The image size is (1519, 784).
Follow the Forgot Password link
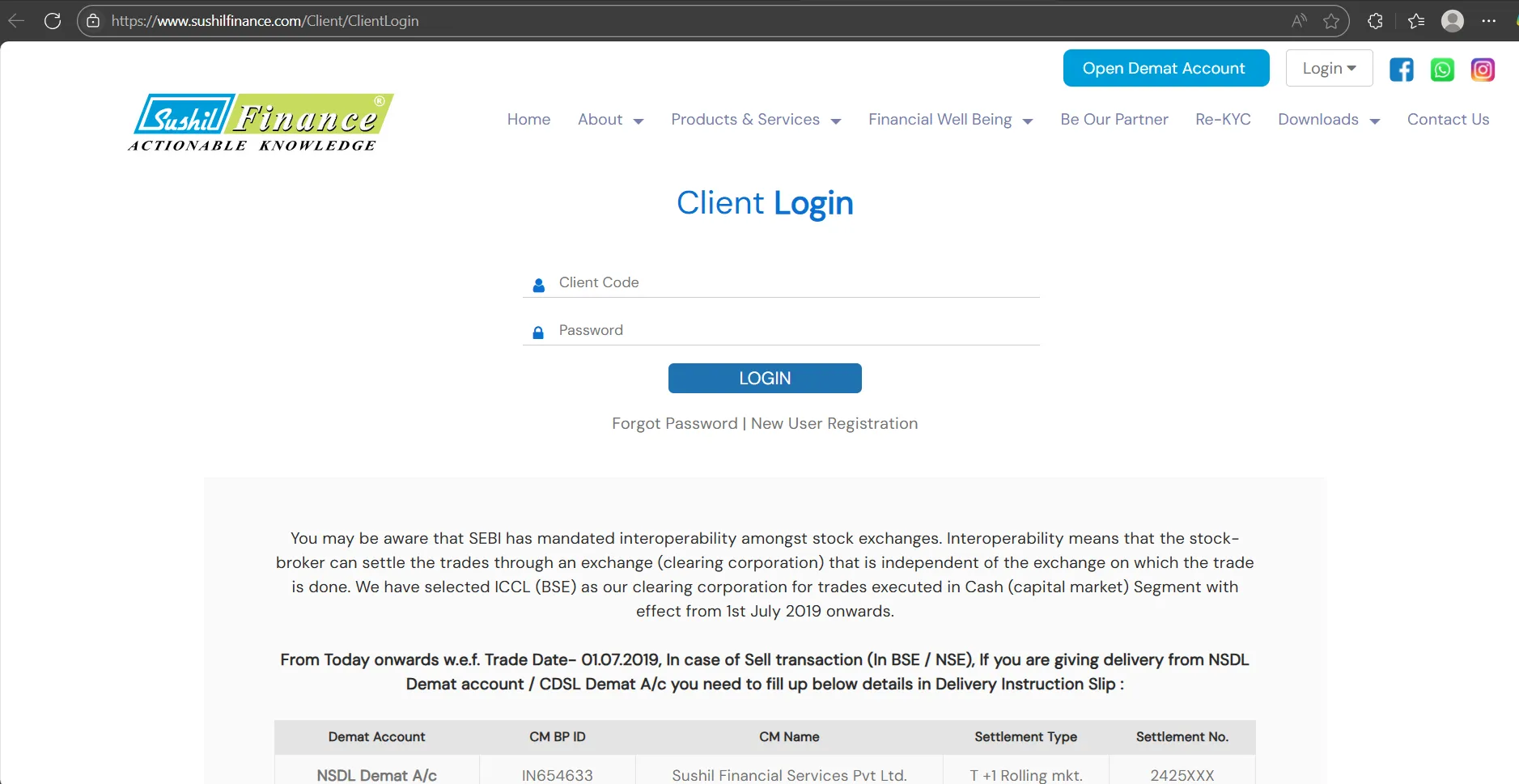[675, 424]
